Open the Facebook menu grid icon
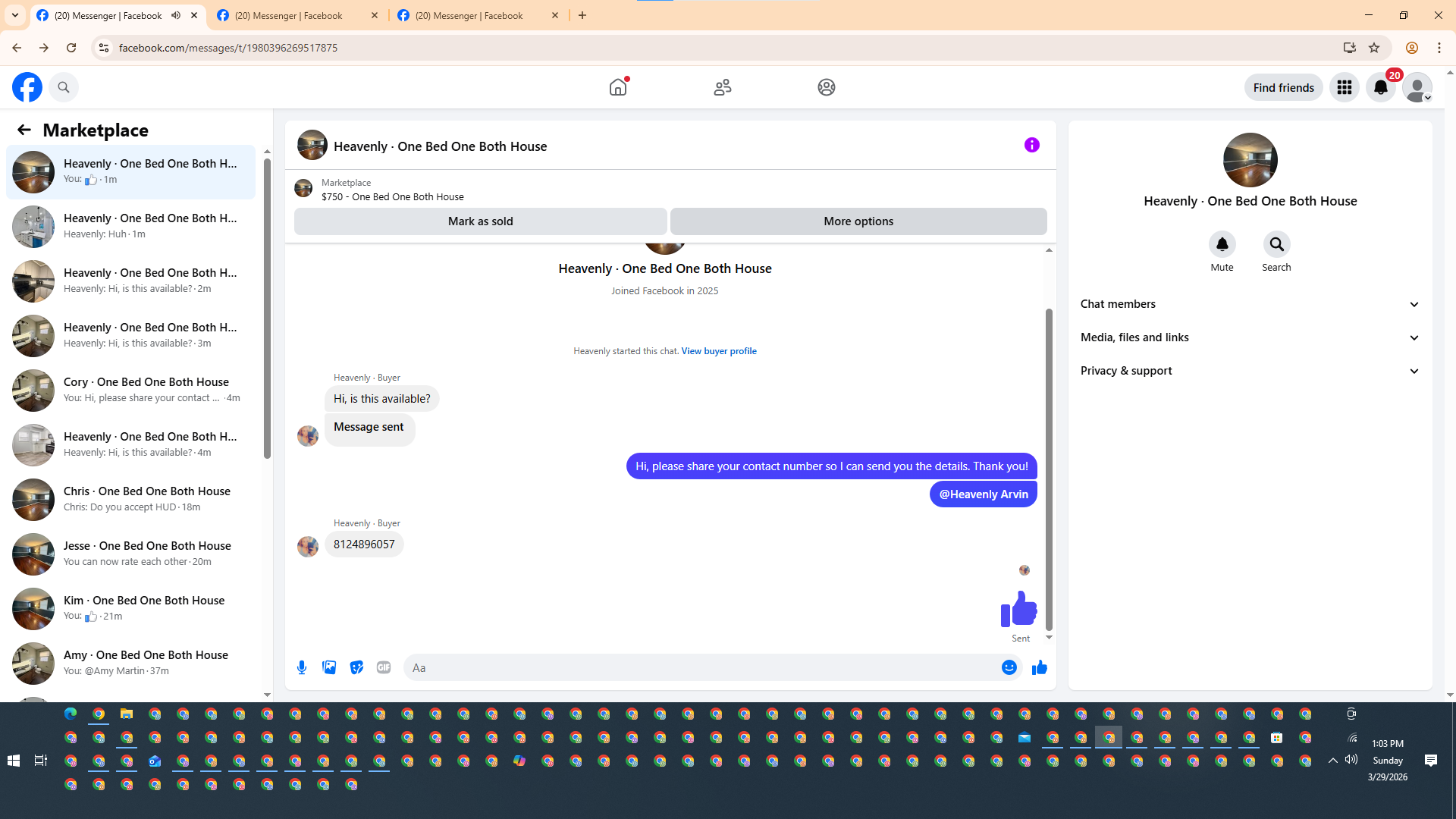 pyautogui.click(x=1345, y=87)
